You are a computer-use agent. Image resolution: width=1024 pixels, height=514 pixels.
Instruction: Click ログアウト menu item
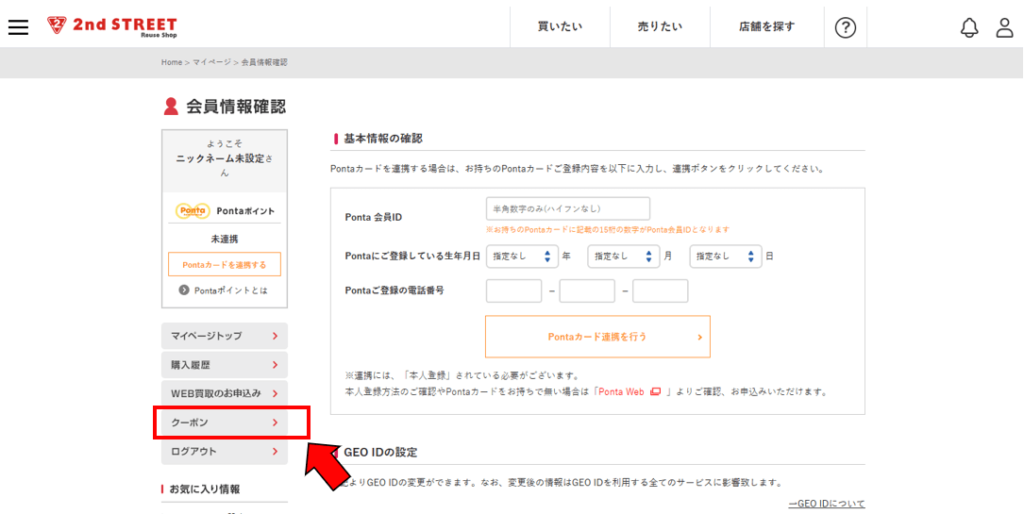pos(224,451)
